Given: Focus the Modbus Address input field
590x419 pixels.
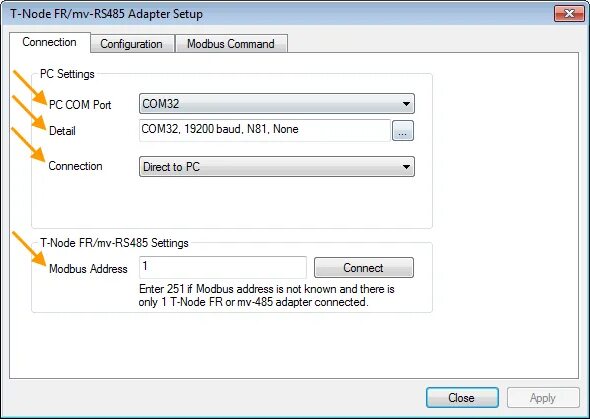Looking at the screenshot, I should point(223,267).
